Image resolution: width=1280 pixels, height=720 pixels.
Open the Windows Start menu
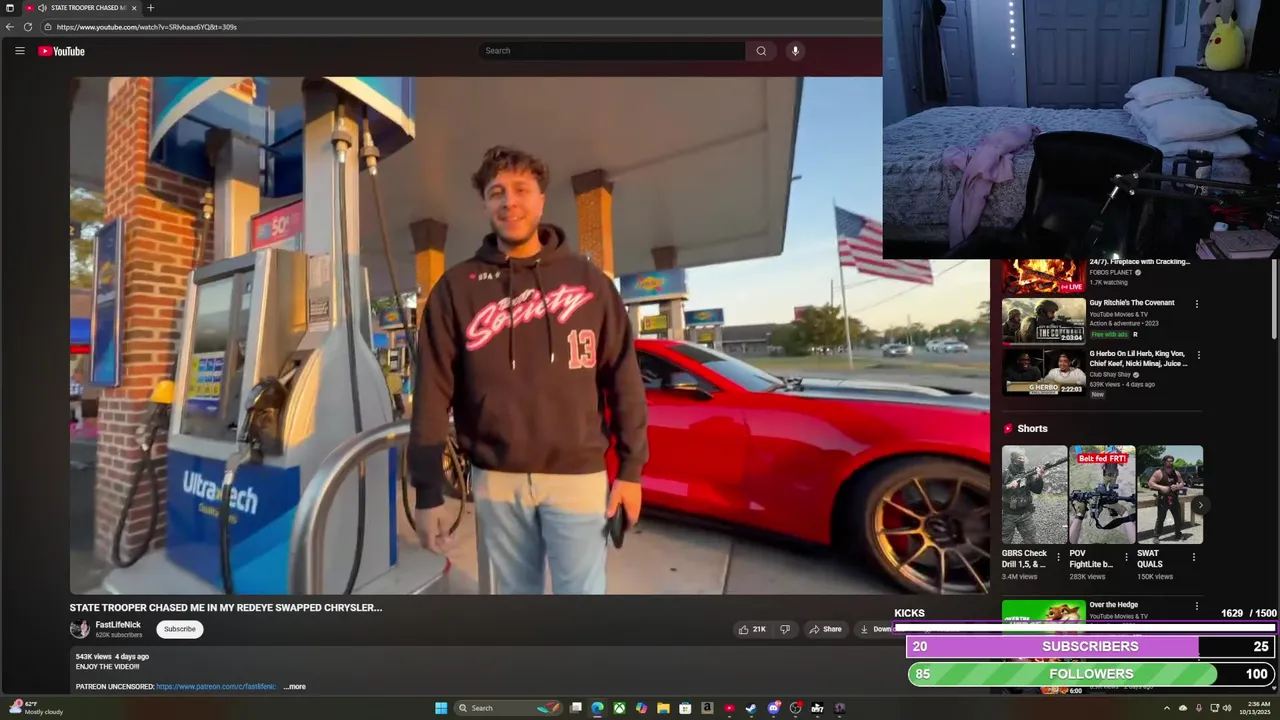pos(441,708)
